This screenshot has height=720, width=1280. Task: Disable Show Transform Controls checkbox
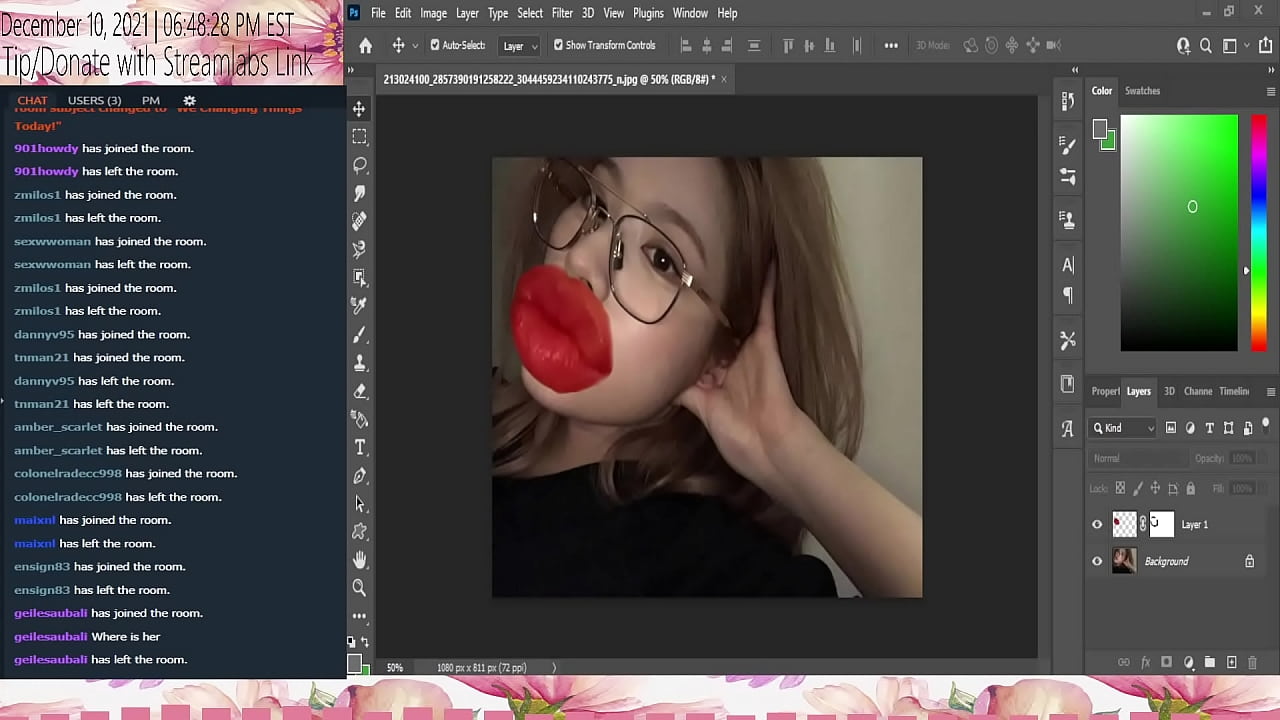558,45
